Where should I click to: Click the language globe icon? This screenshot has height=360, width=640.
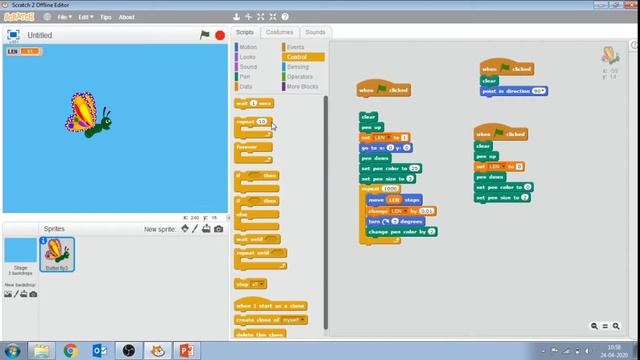pos(47,17)
